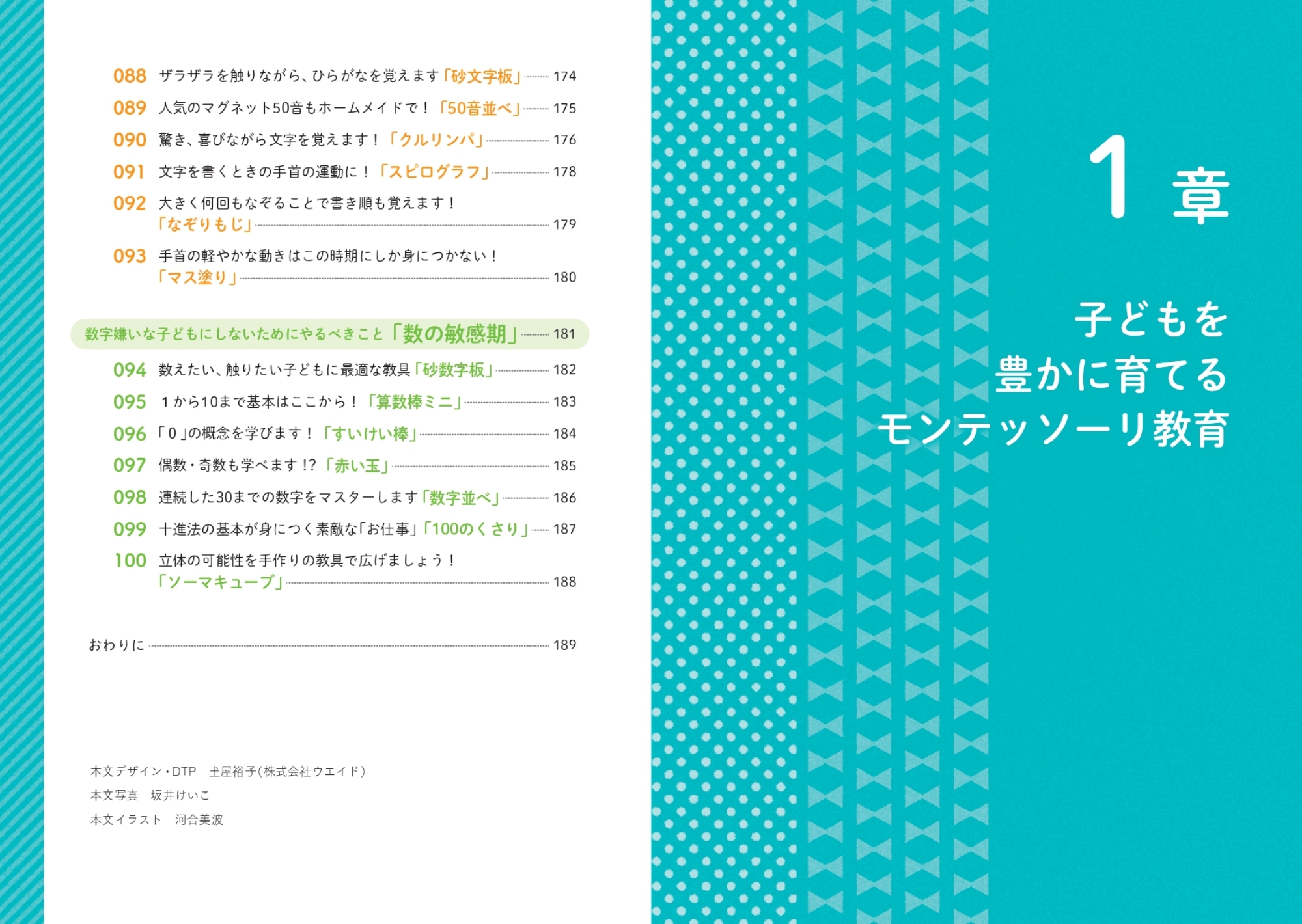Screen dimensions: 1302x924
Task: Click the おわりに entry
Action: (332, 645)
